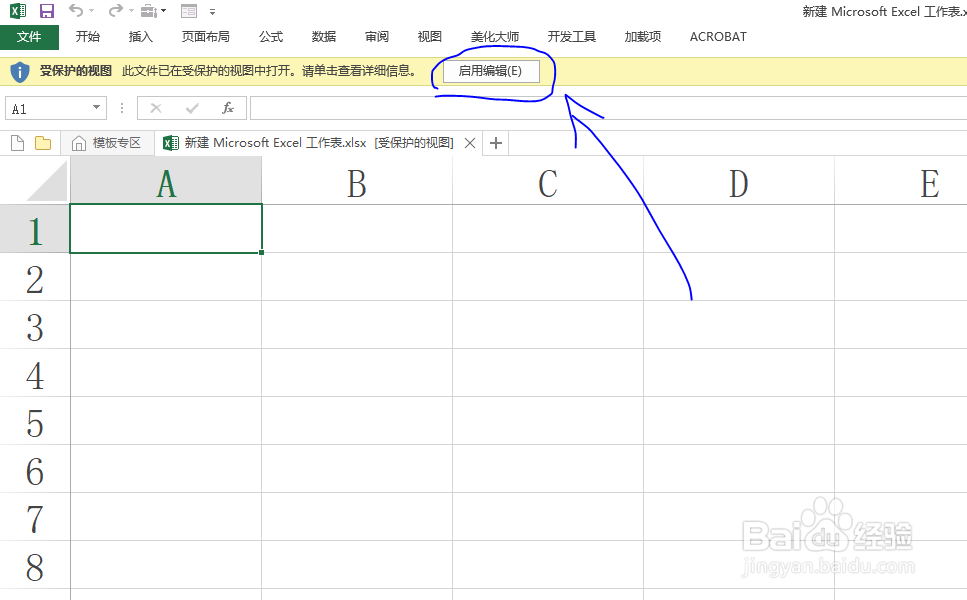
Task: Click the Save icon in quick access toolbar
Action: point(46,10)
